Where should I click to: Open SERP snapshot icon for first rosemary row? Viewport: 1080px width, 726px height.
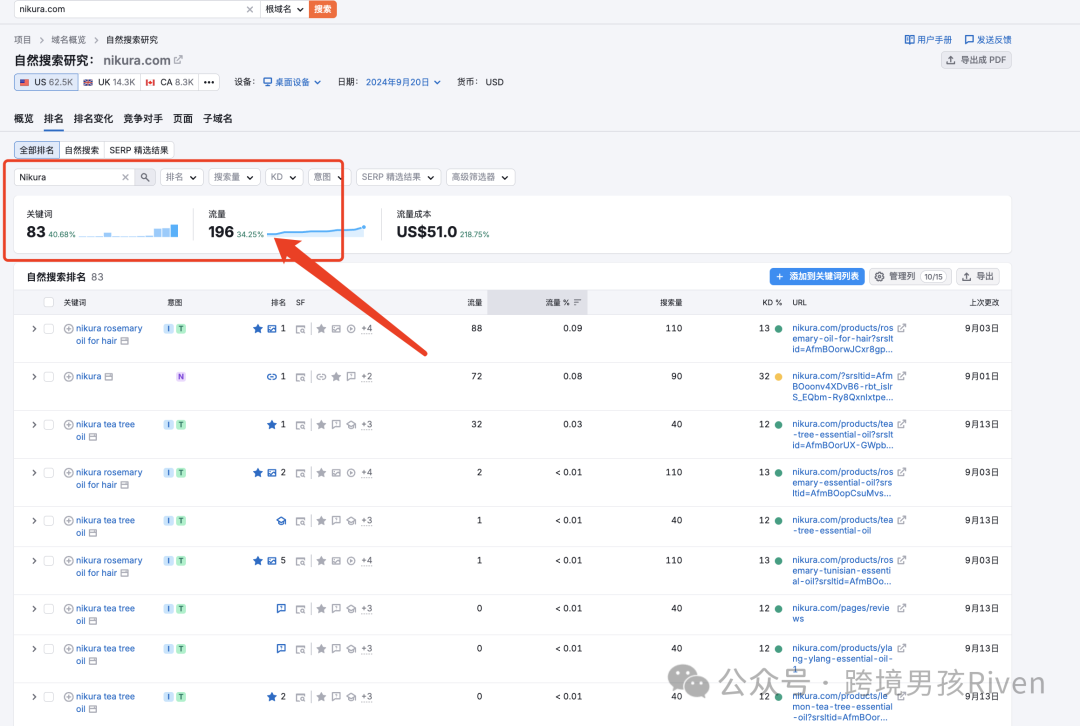tap(300, 329)
